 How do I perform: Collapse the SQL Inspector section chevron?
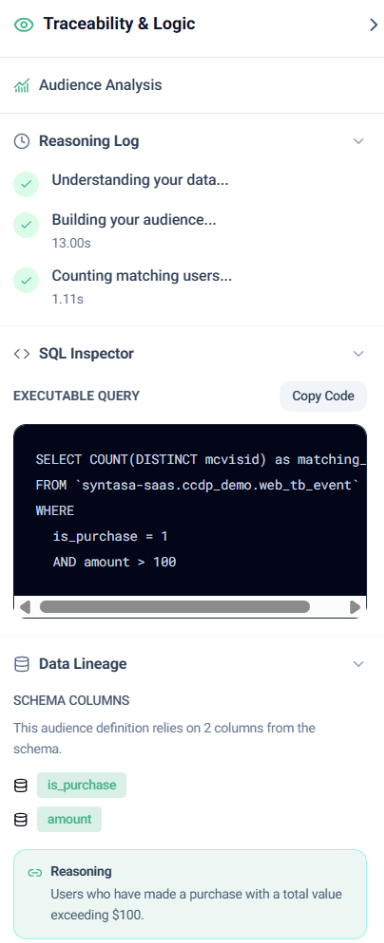tap(359, 354)
